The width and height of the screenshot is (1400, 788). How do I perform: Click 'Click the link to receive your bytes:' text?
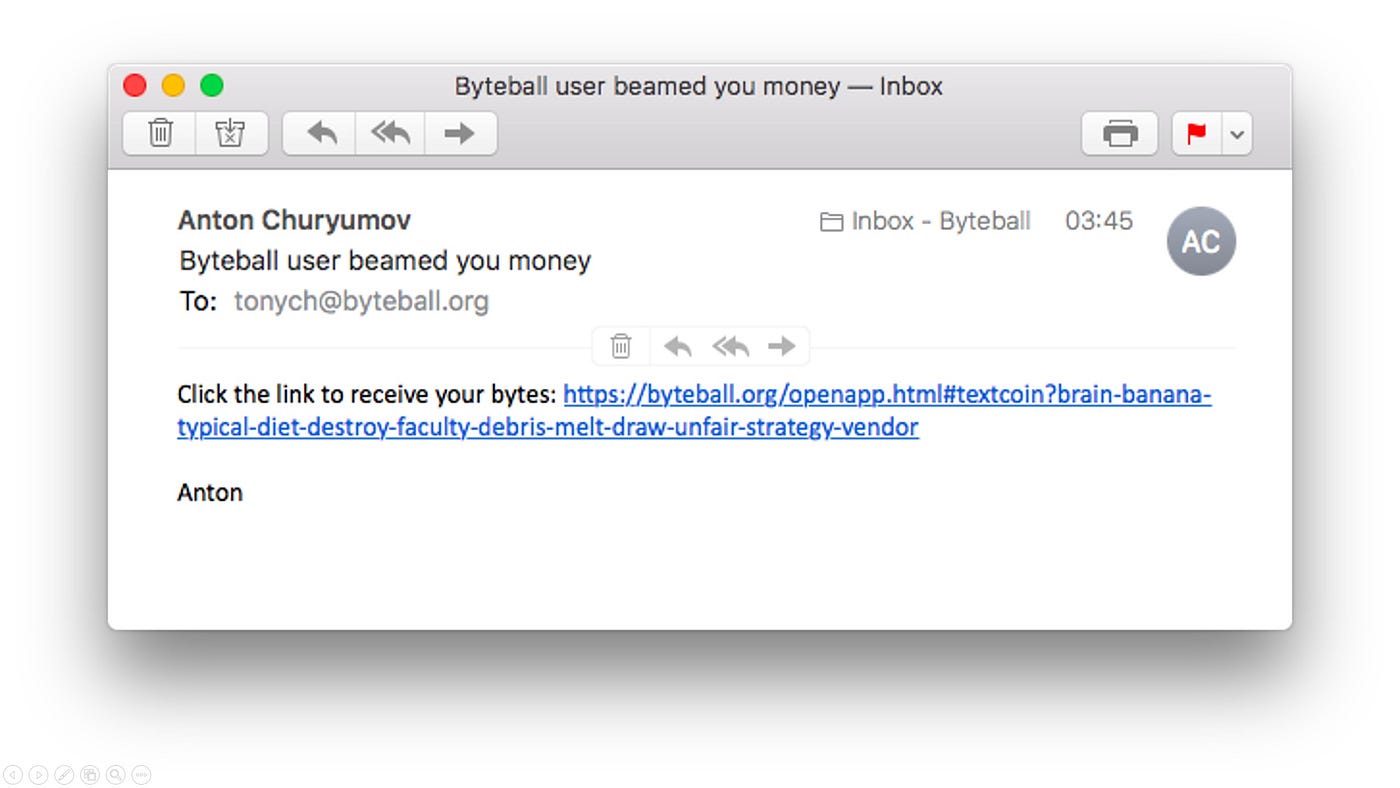(x=366, y=395)
